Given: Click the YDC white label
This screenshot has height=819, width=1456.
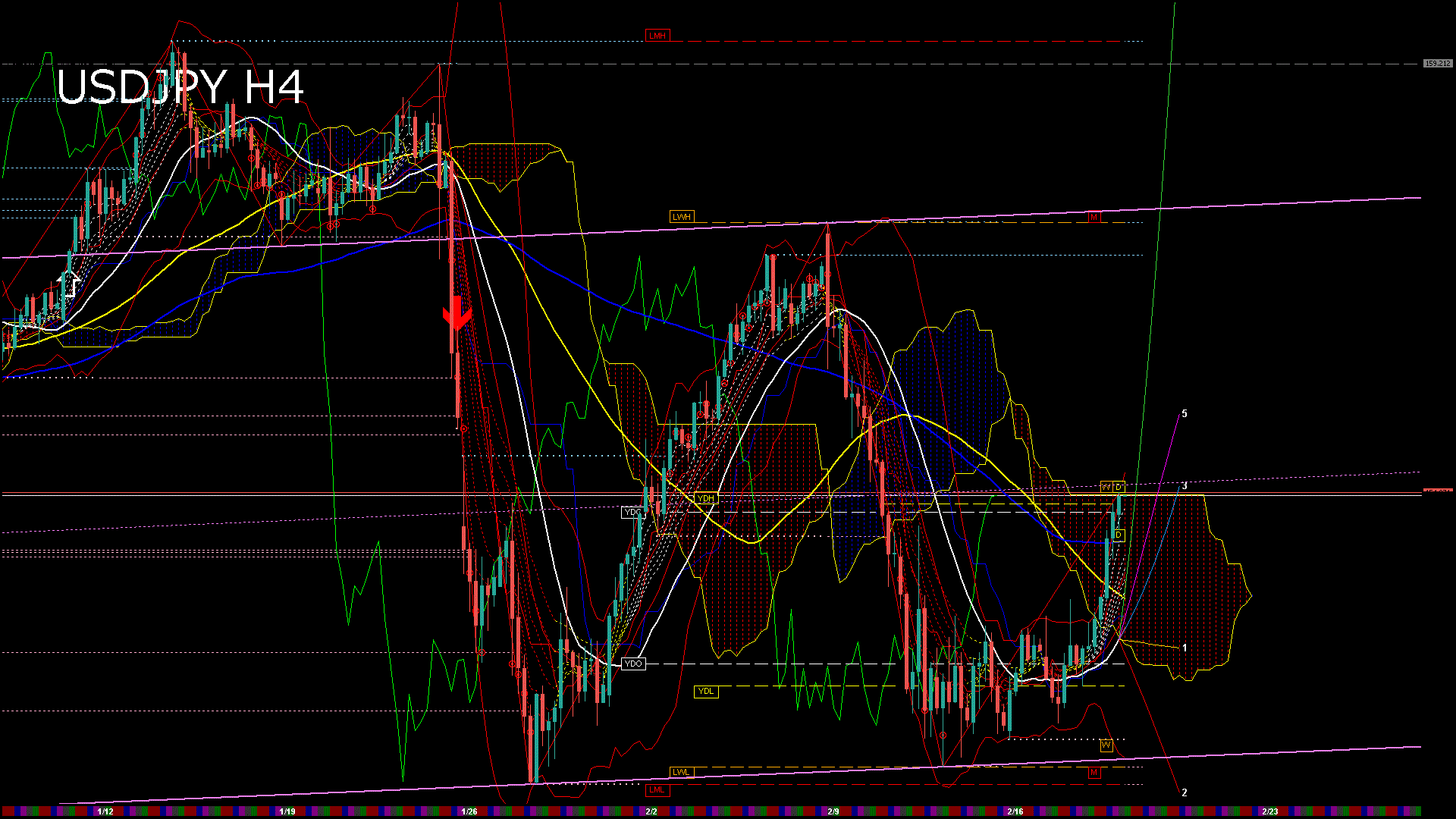Looking at the screenshot, I should tap(632, 513).
